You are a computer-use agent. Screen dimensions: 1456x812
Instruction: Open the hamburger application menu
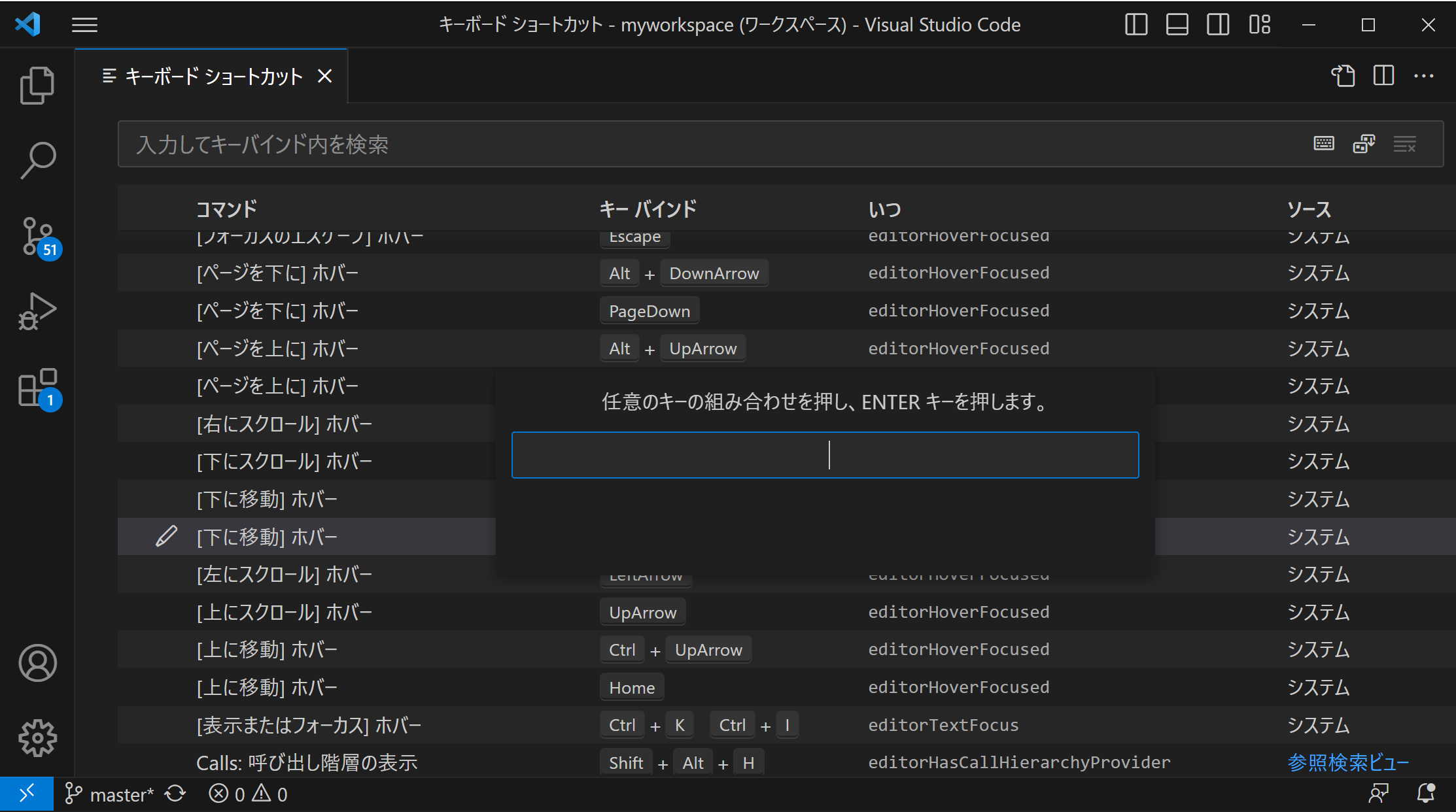click(x=84, y=25)
